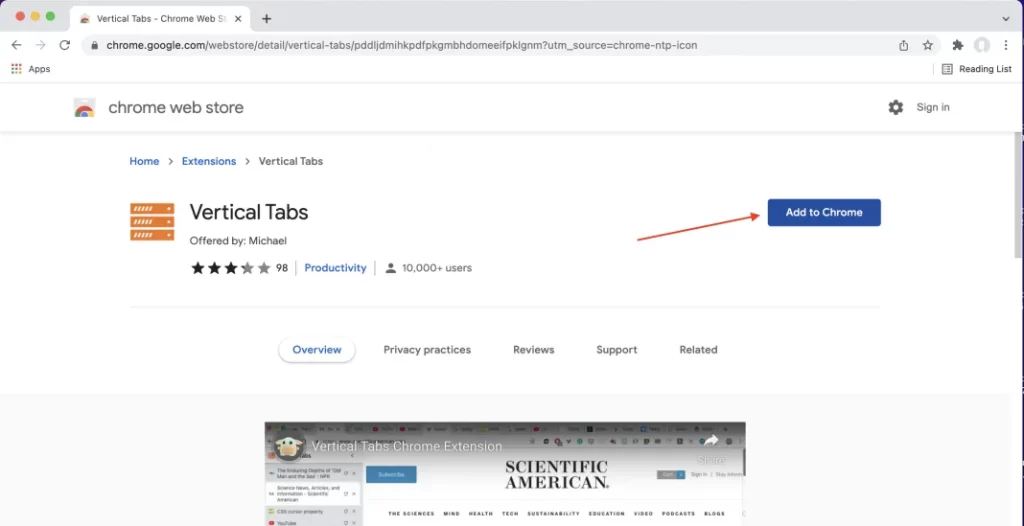Image resolution: width=1024 pixels, height=526 pixels.
Task: Open the Reading List
Action: (976, 69)
